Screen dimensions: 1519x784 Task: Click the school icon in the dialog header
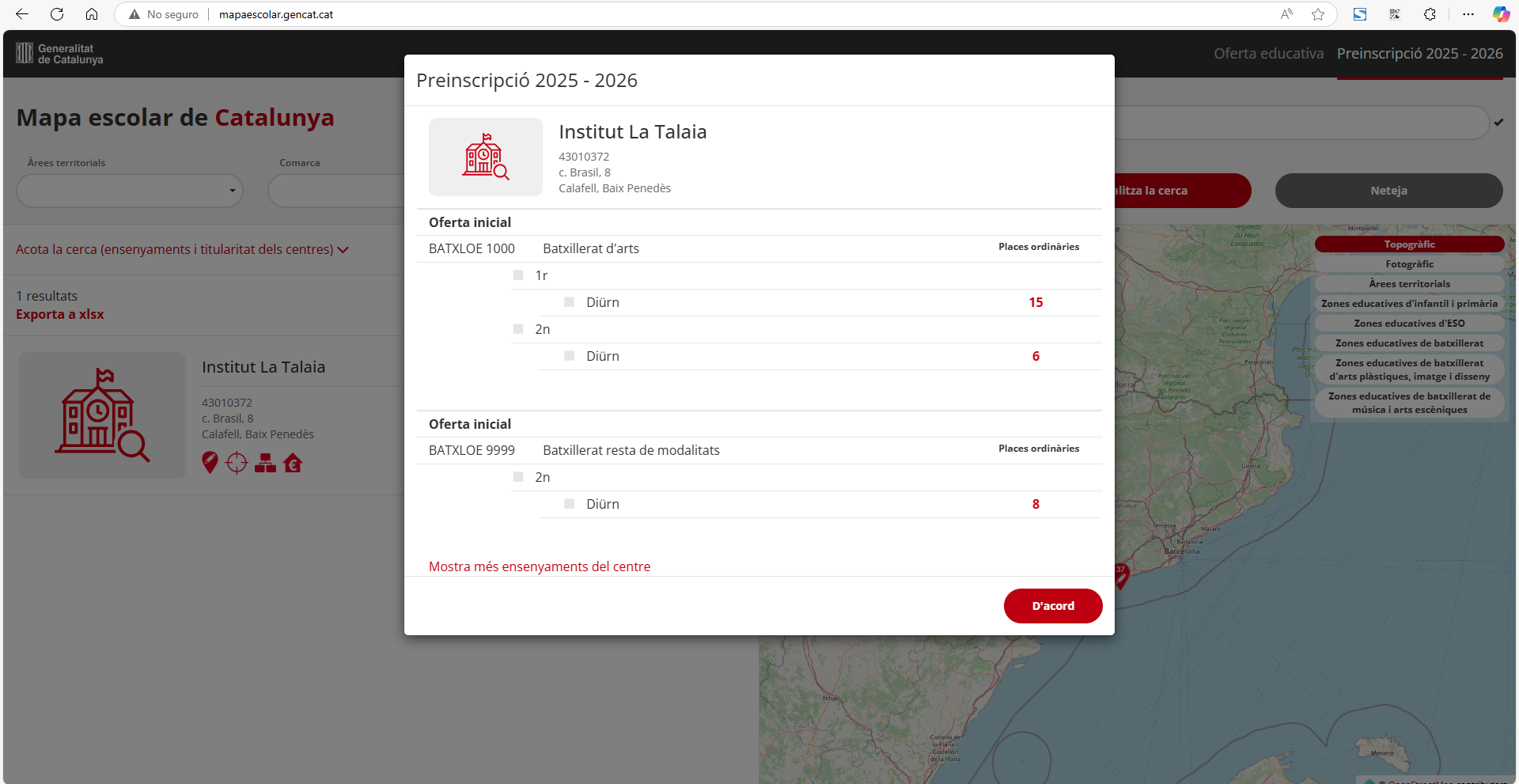(x=485, y=157)
